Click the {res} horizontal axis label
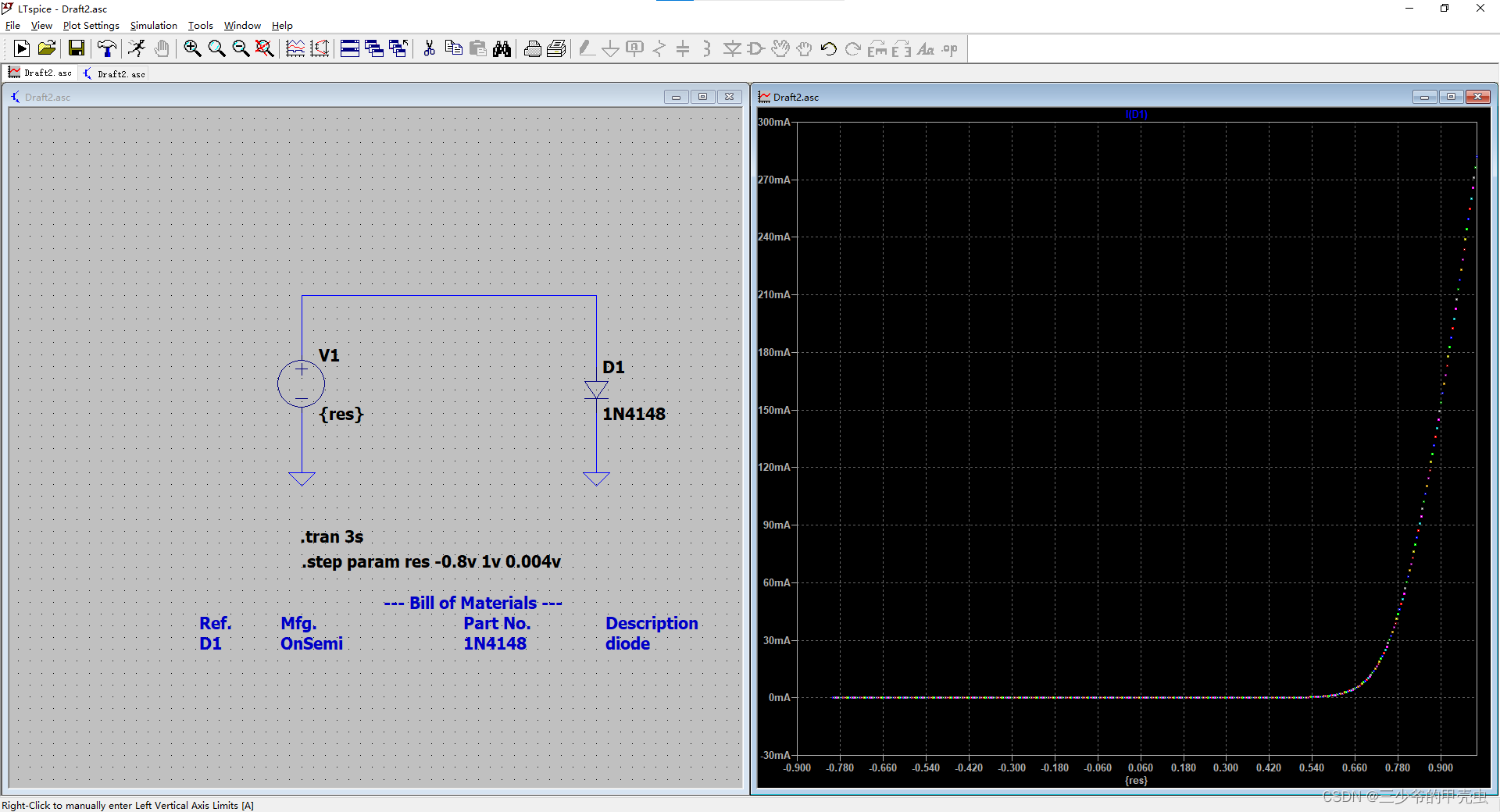The height and width of the screenshot is (812, 1500). (x=1136, y=780)
